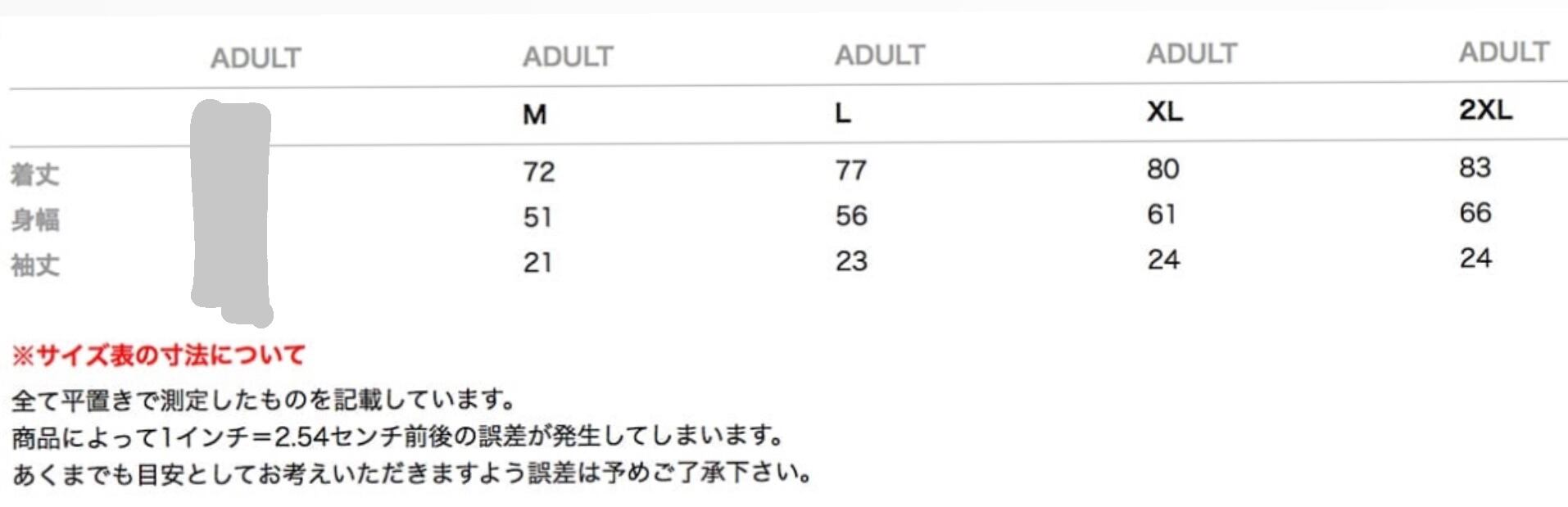This screenshot has width=1568, height=507.
Task: Click the L size column header
Action: pos(842,112)
